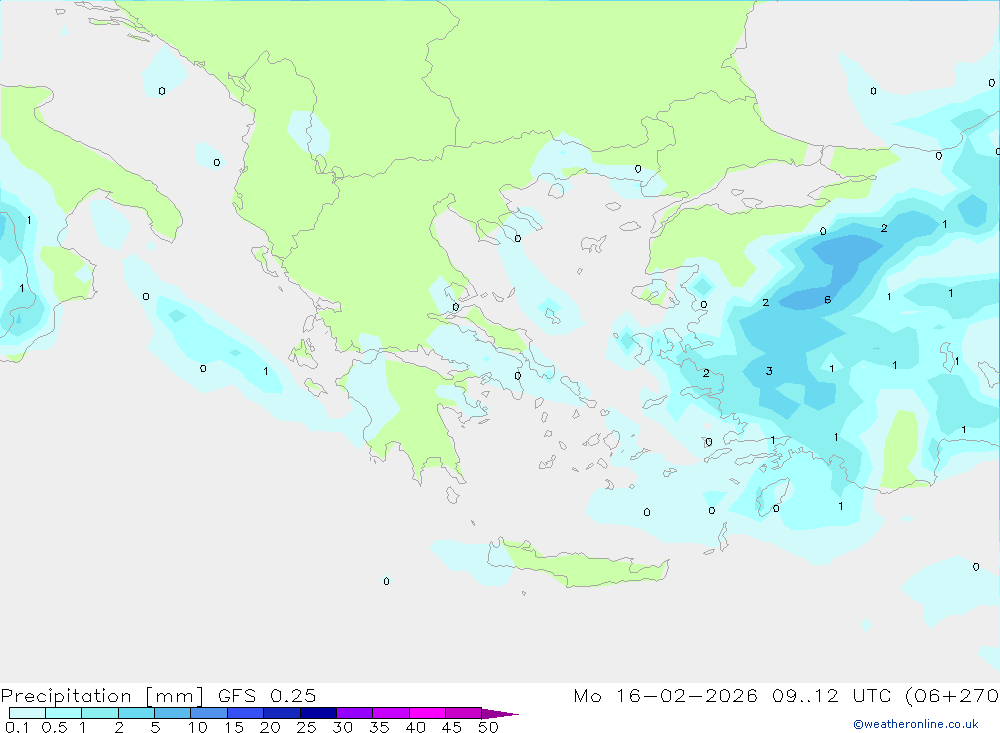Viewport: 1000px width, 733px height.
Task: Click the purple swatch between 30 and 35
Action: click(355, 713)
